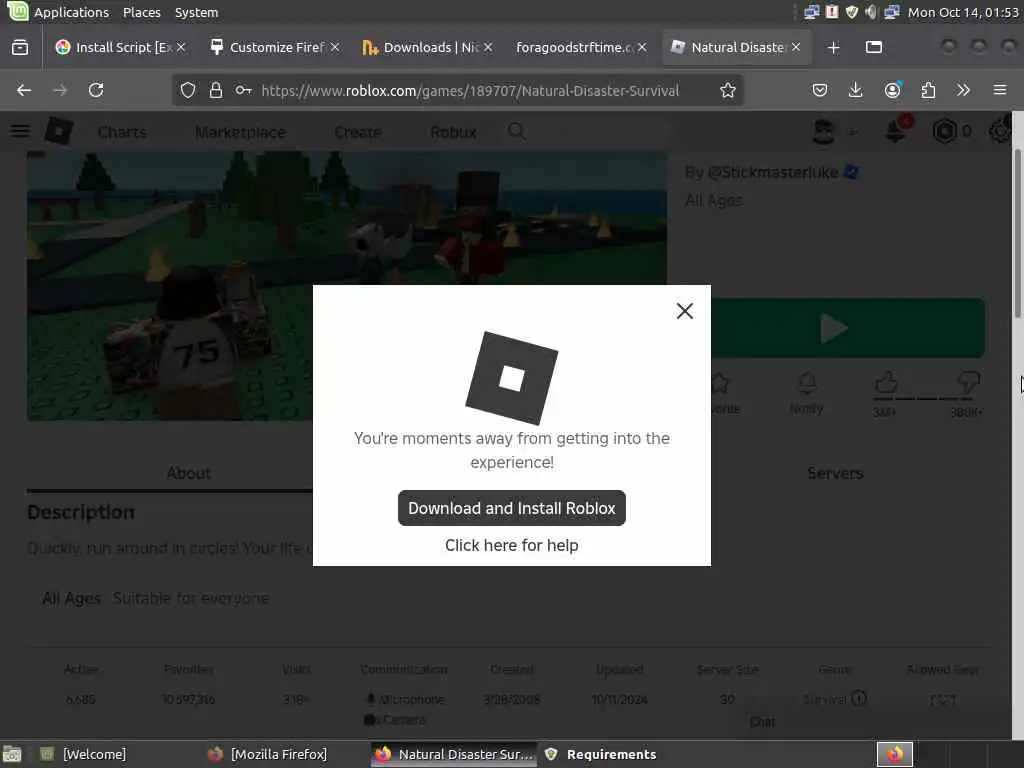Click the Firefox View icon left of tabs
This screenshot has width=1024, height=768.
point(20,48)
